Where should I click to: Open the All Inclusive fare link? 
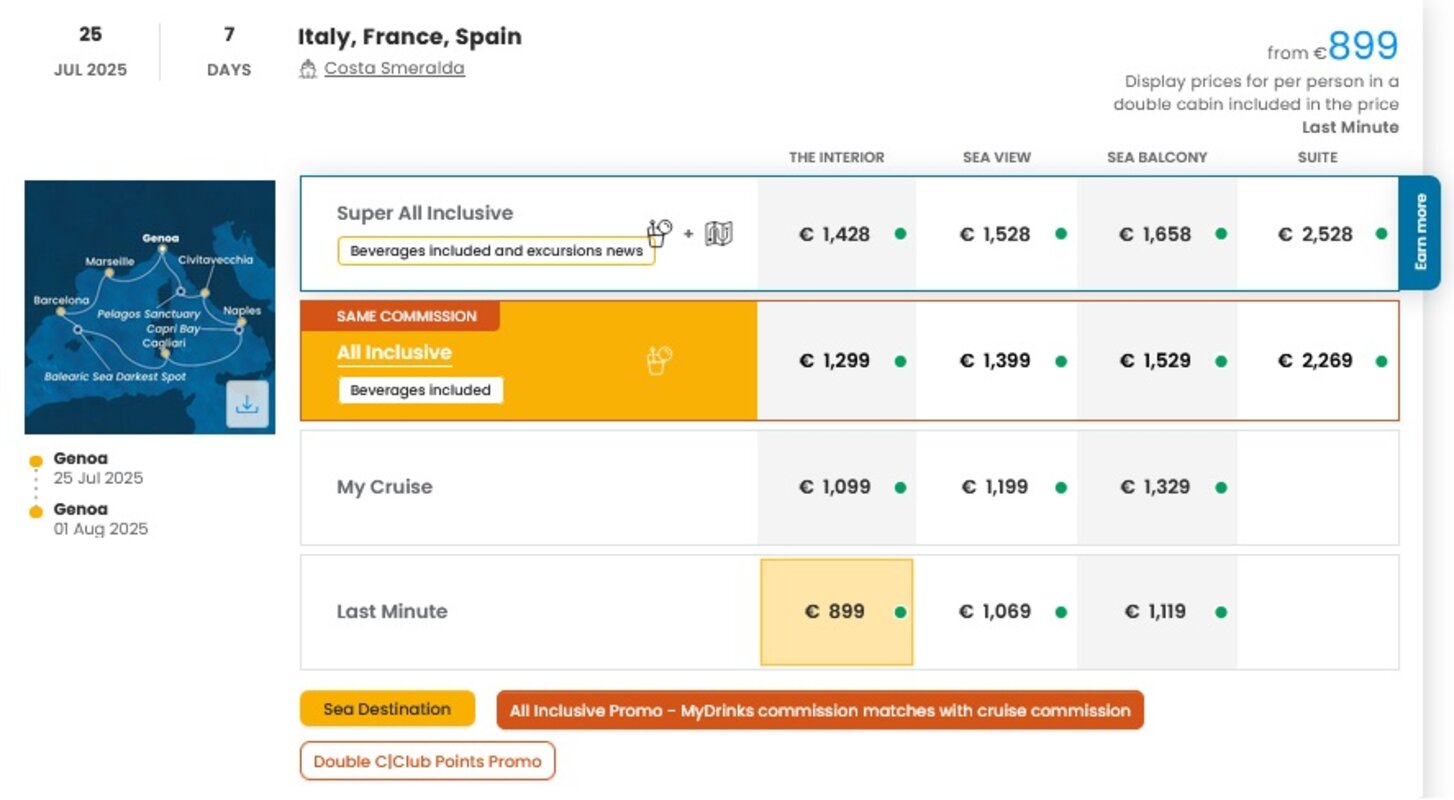click(394, 352)
